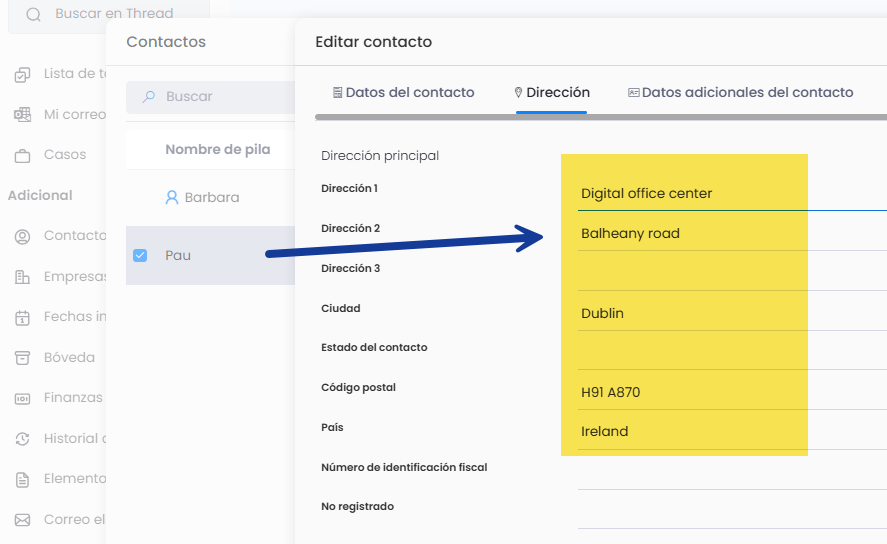Open Datos adicionales del contacto tab
Screen dimensions: 887x544
740,93
